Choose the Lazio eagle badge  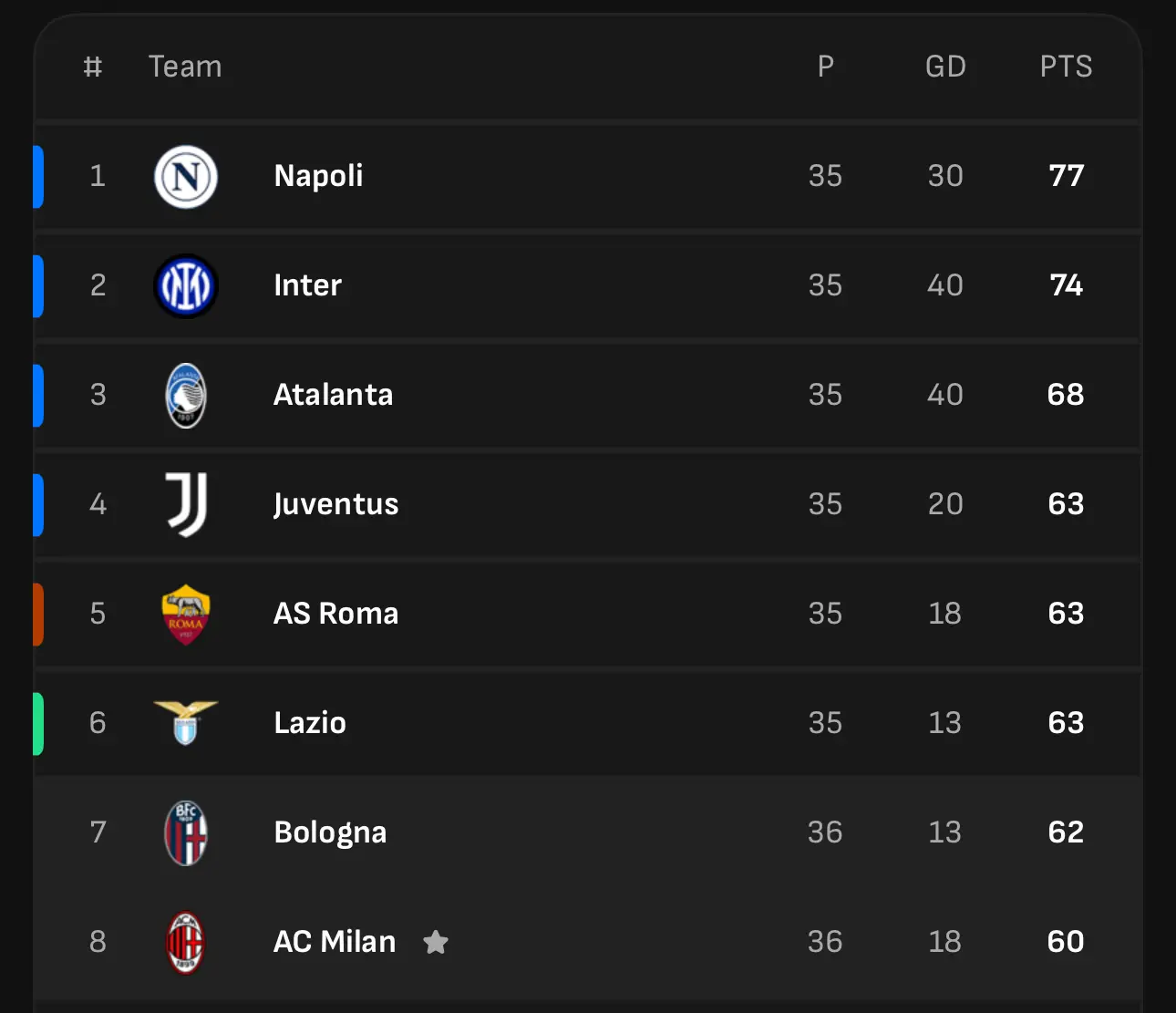tap(186, 723)
